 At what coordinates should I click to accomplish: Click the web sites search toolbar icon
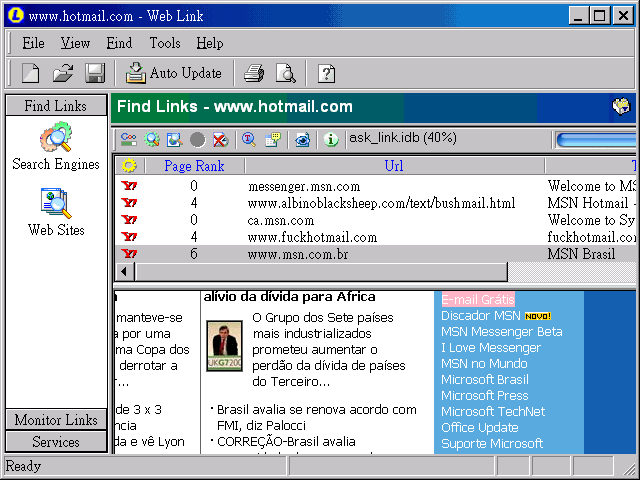pyautogui.click(x=175, y=140)
